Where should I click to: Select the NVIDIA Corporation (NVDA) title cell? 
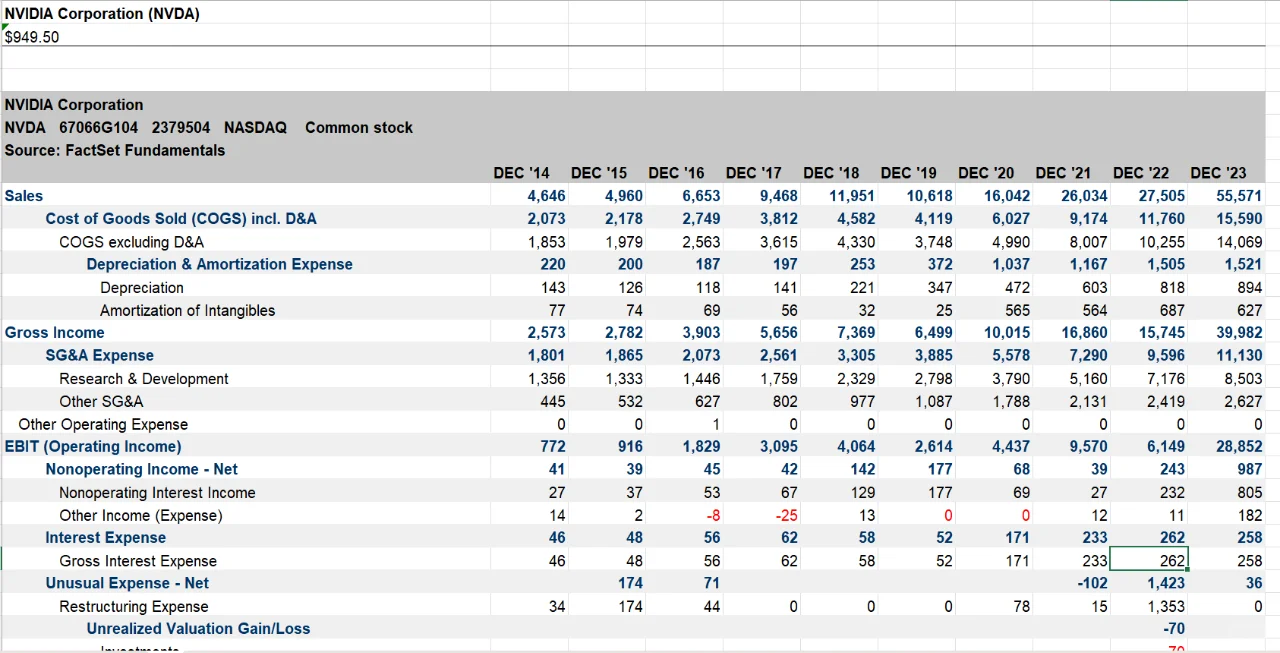point(102,13)
